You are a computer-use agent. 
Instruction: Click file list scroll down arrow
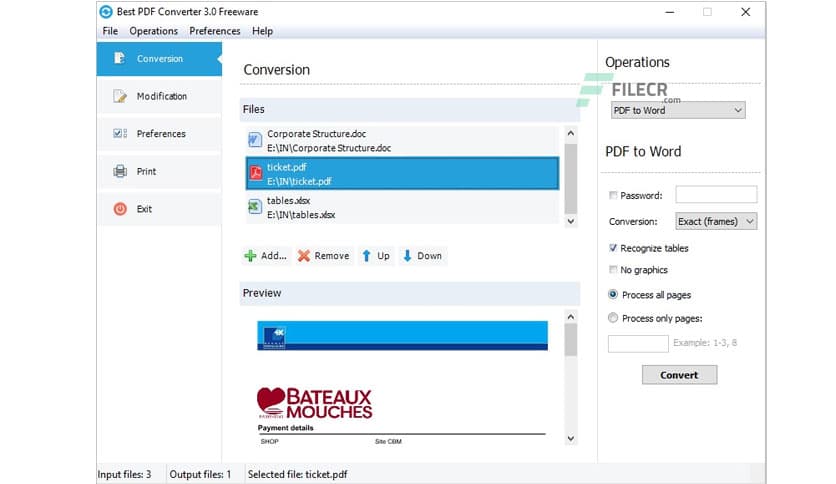[570, 221]
